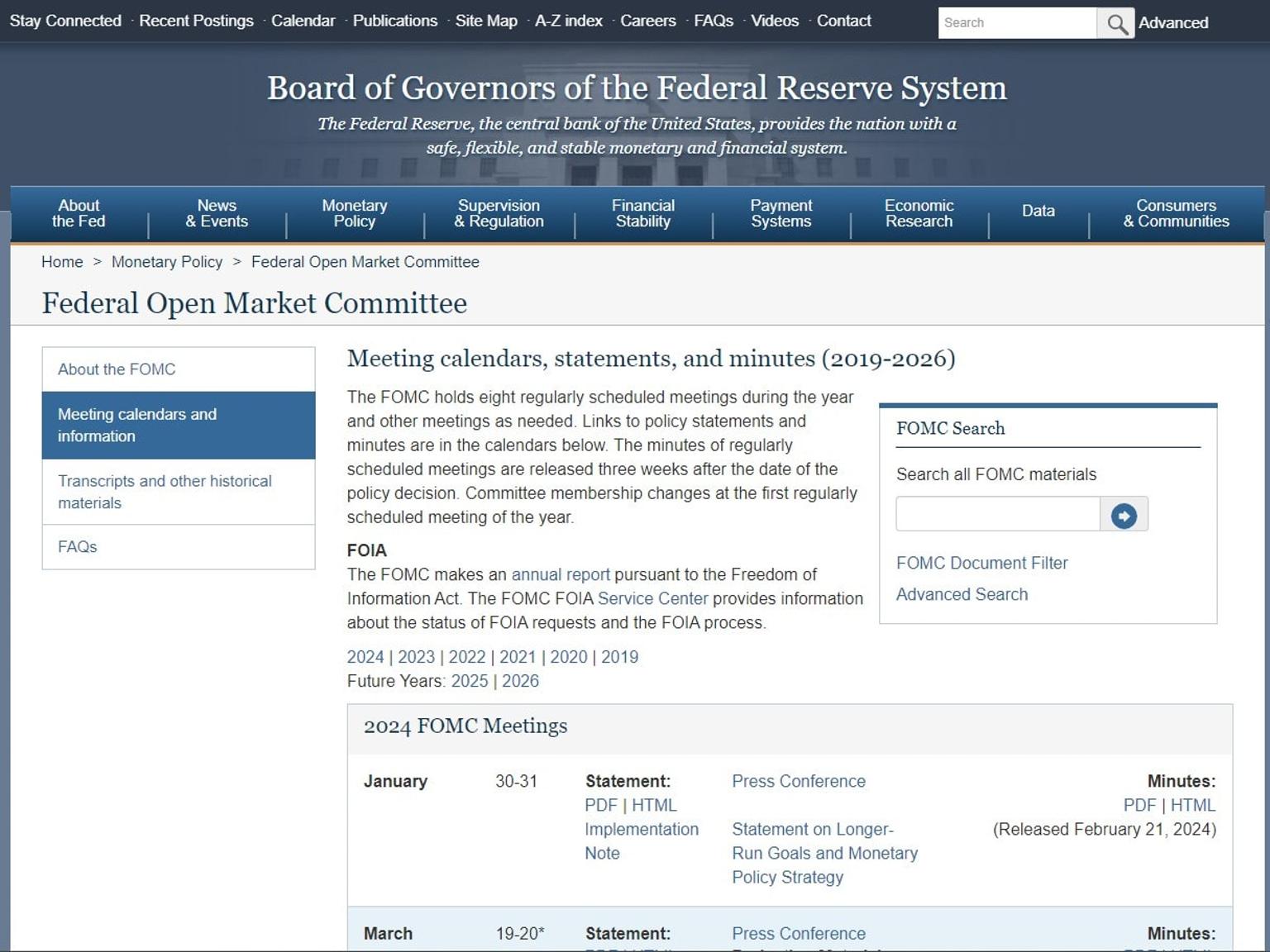Open sidebar FAQs item

click(x=179, y=547)
